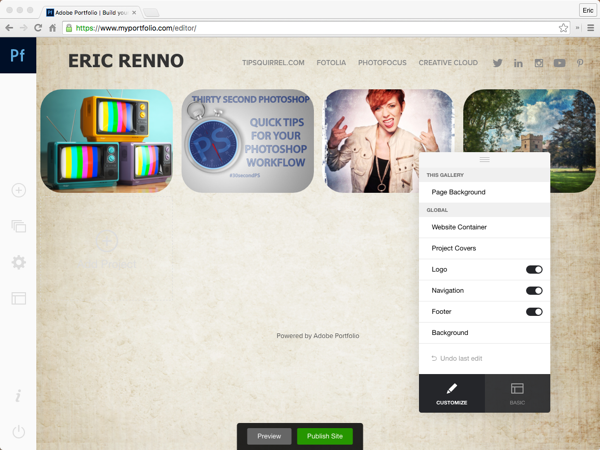The image size is (600, 450).
Task: Open Page Background settings
Action: (484, 192)
